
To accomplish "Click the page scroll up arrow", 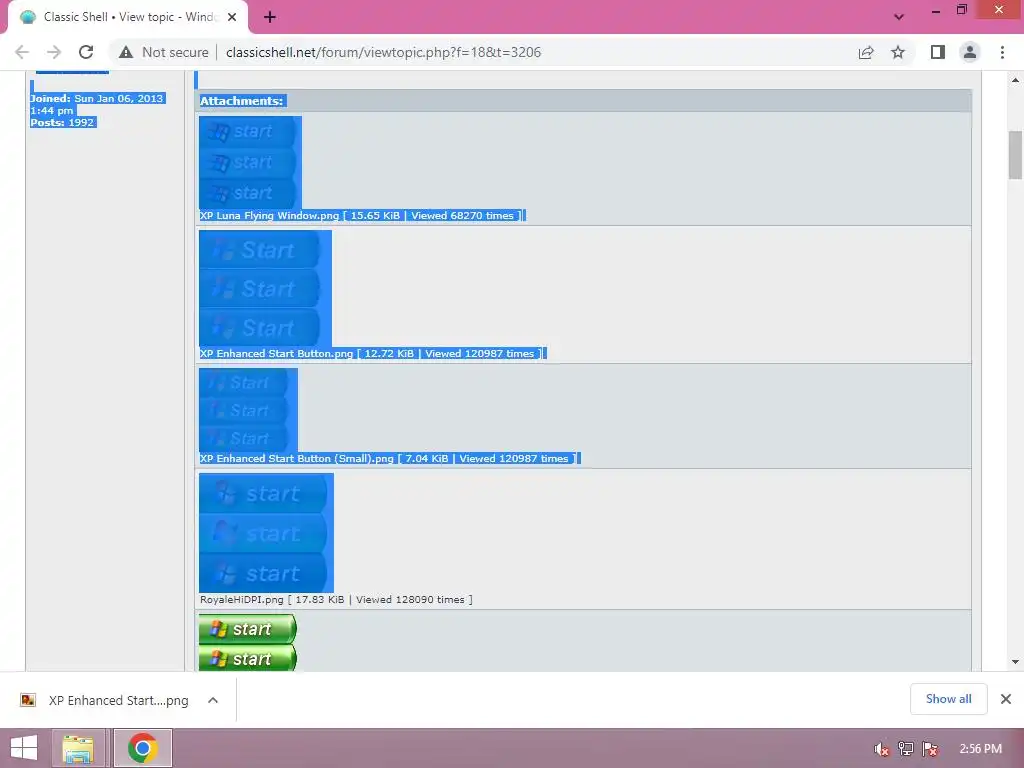I will [1016, 80].
